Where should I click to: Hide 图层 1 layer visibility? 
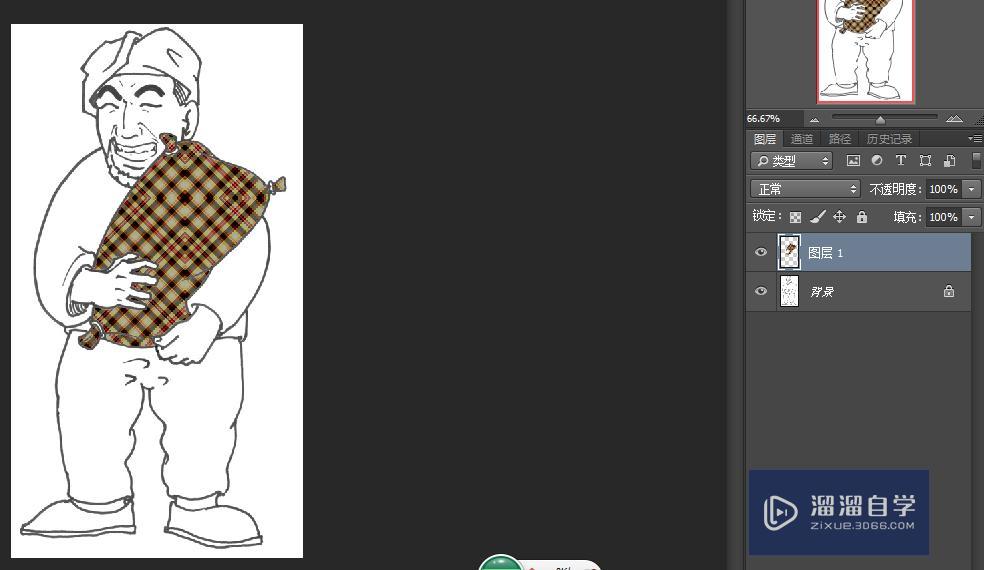[761, 252]
